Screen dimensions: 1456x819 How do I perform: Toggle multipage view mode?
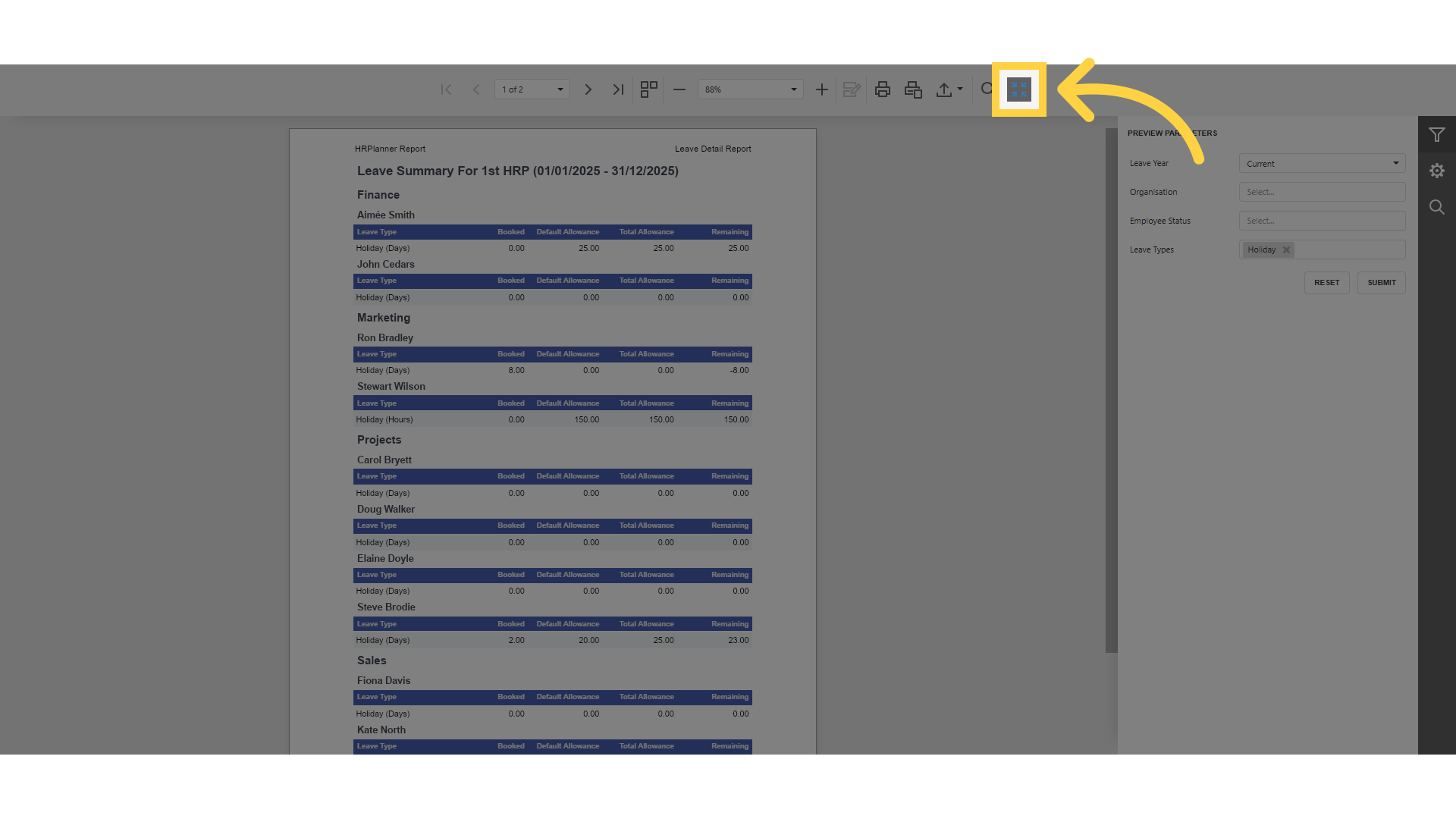(x=648, y=89)
